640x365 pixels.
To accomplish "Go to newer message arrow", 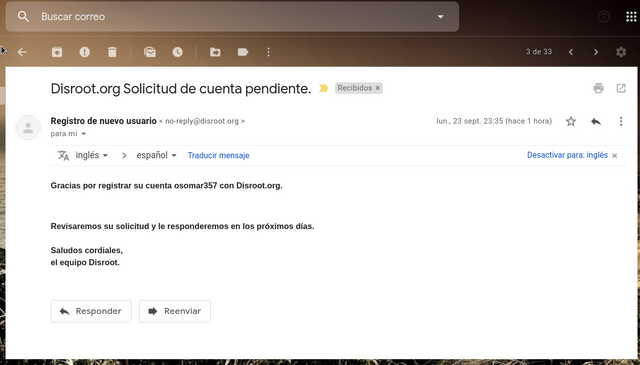I will click(571, 52).
